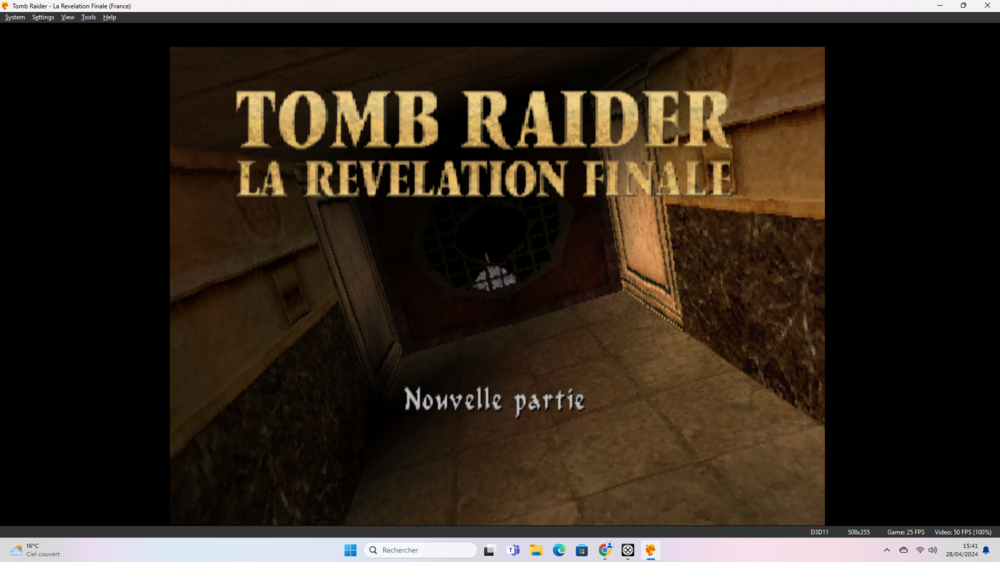The width and height of the screenshot is (1000, 562).
Task: Open the Tools menu
Action: tap(88, 17)
